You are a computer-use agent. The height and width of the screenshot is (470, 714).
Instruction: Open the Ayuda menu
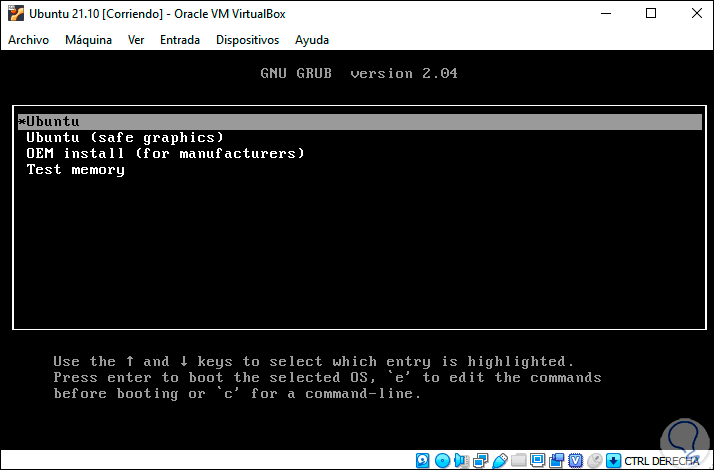pyautogui.click(x=312, y=40)
